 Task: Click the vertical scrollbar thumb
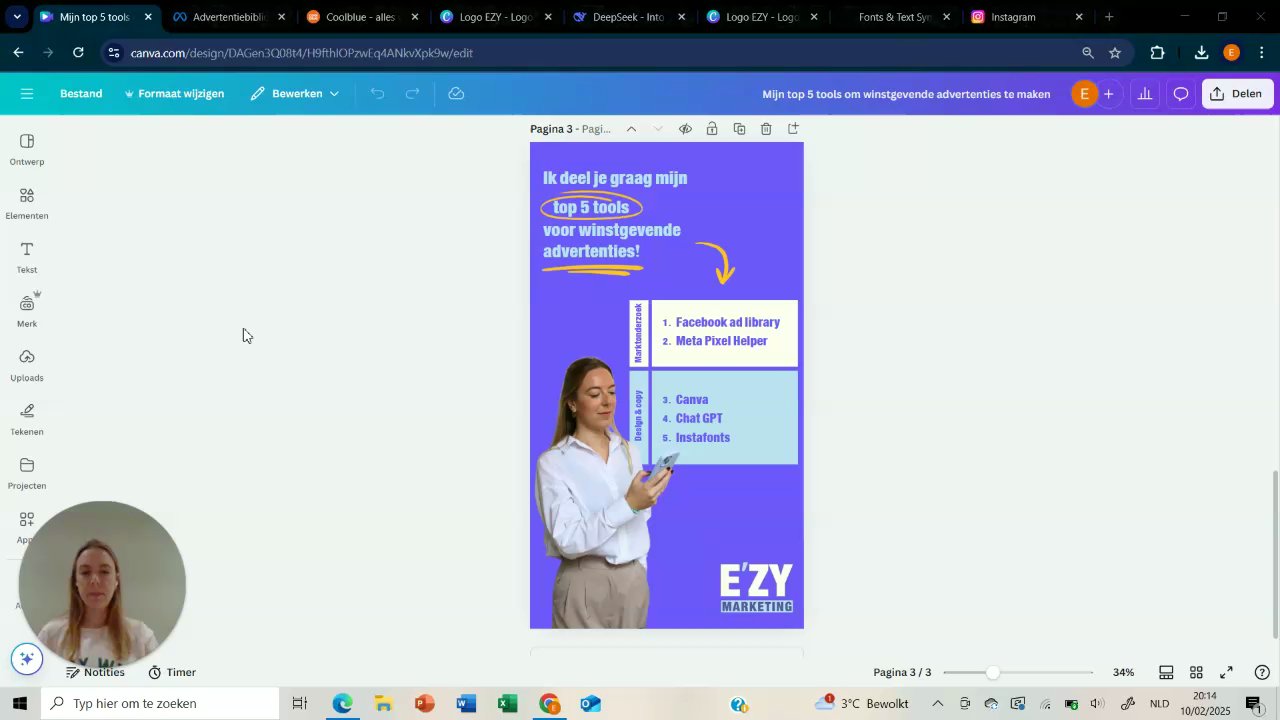pos(1275,555)
